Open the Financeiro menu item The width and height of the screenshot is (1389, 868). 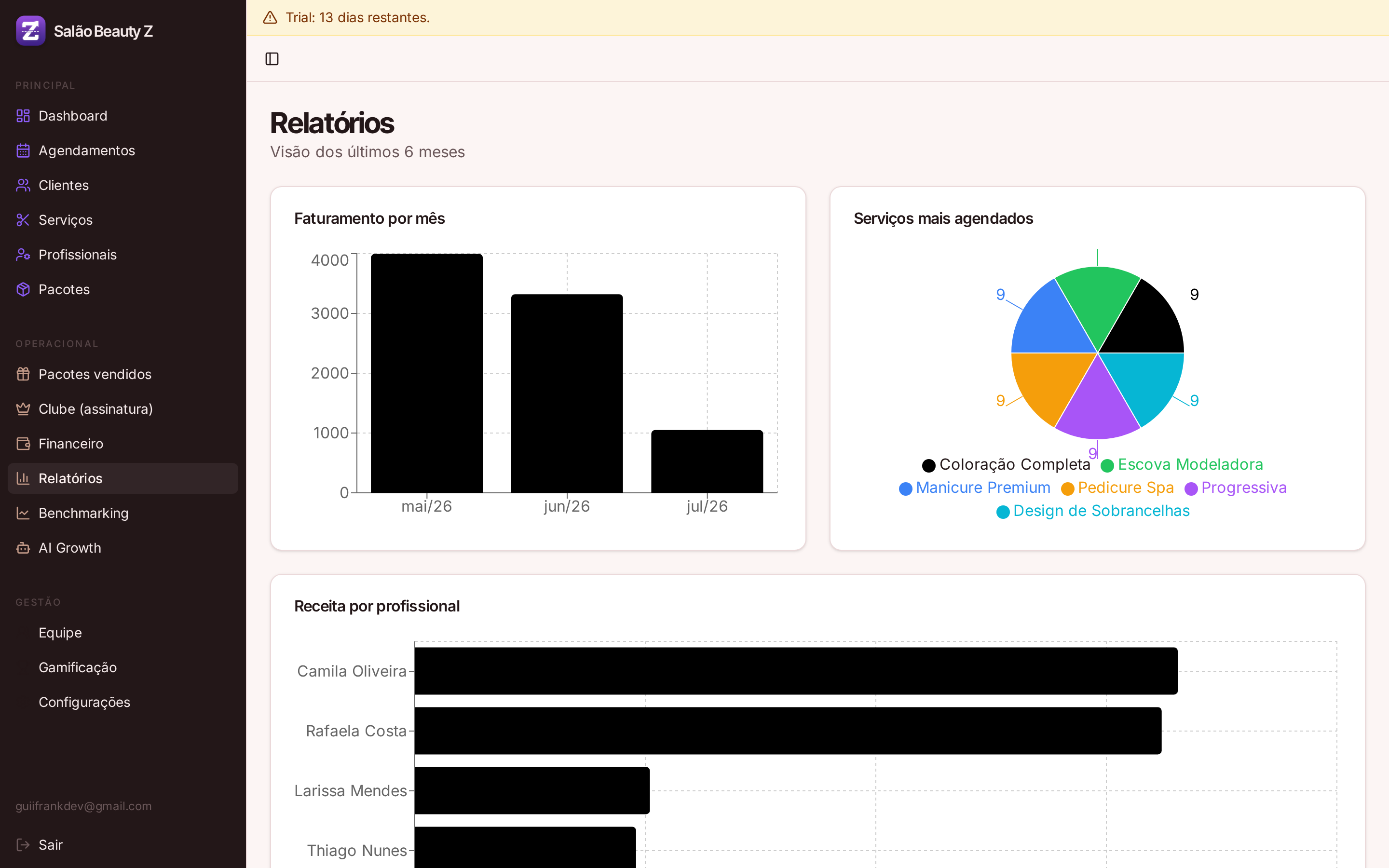coord(123,444)
